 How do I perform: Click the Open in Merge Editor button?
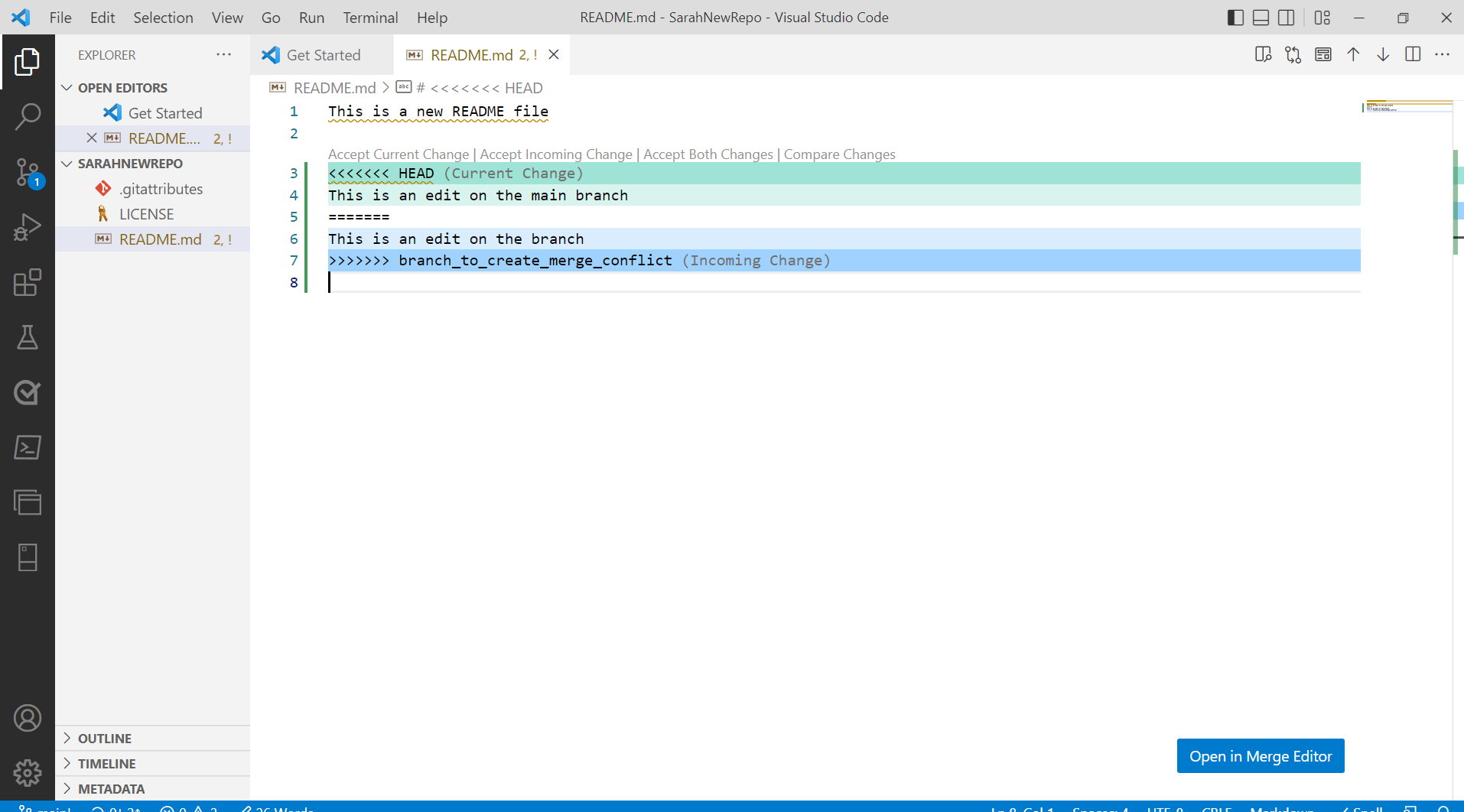click(1260, 755)
